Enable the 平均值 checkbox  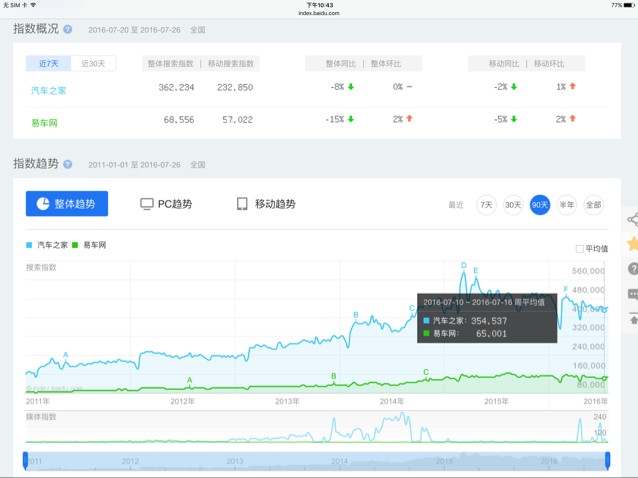tap(580, 249)
